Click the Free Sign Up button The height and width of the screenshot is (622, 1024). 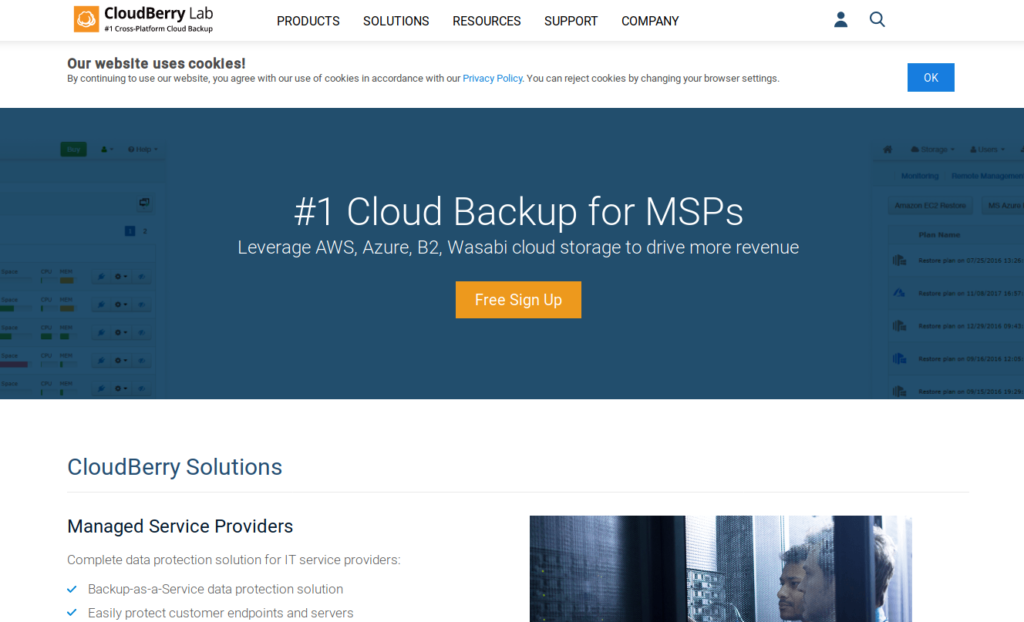(x=519, y=300)
